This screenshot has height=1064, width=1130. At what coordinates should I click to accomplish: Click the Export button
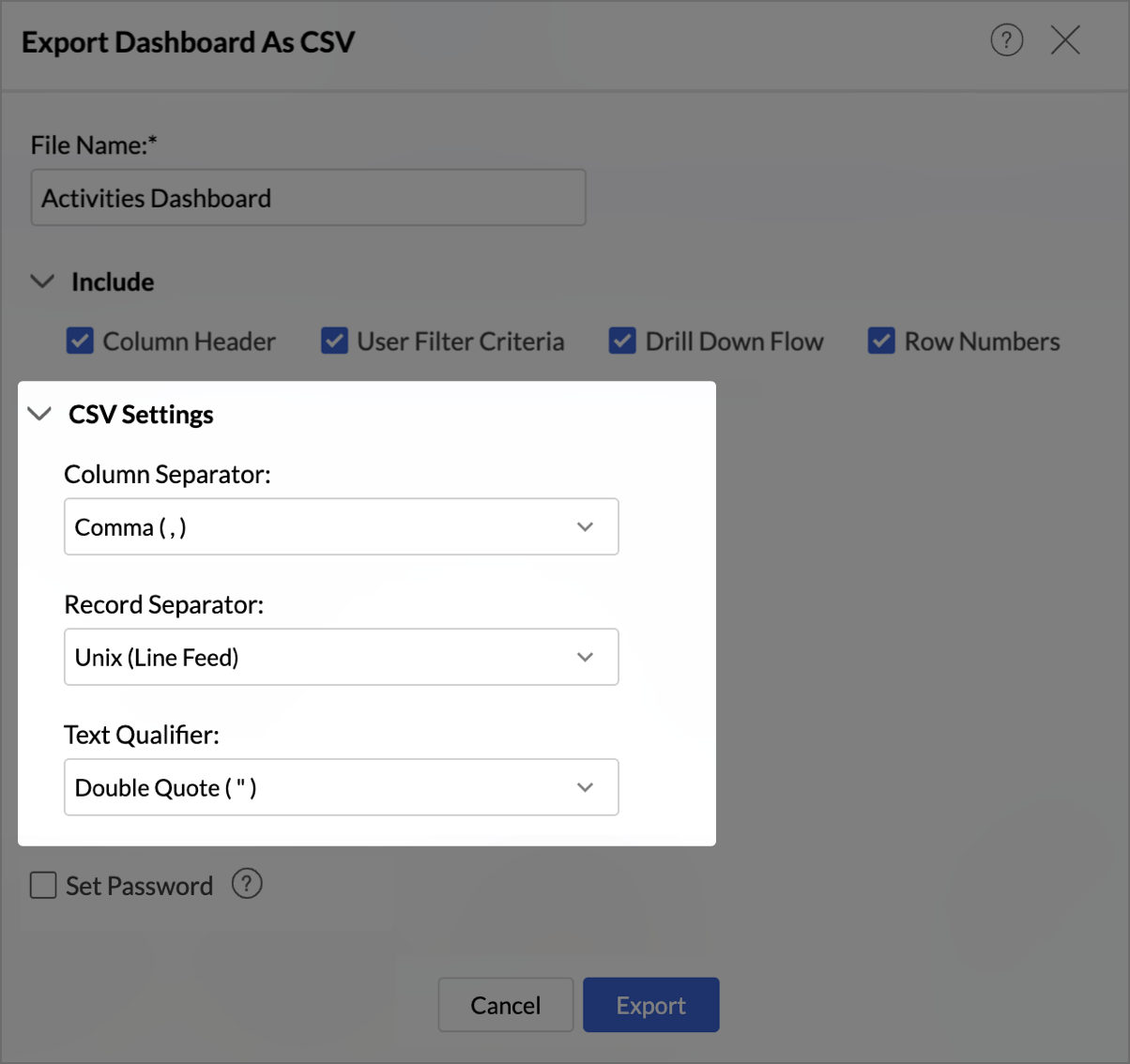(650, 1005)
